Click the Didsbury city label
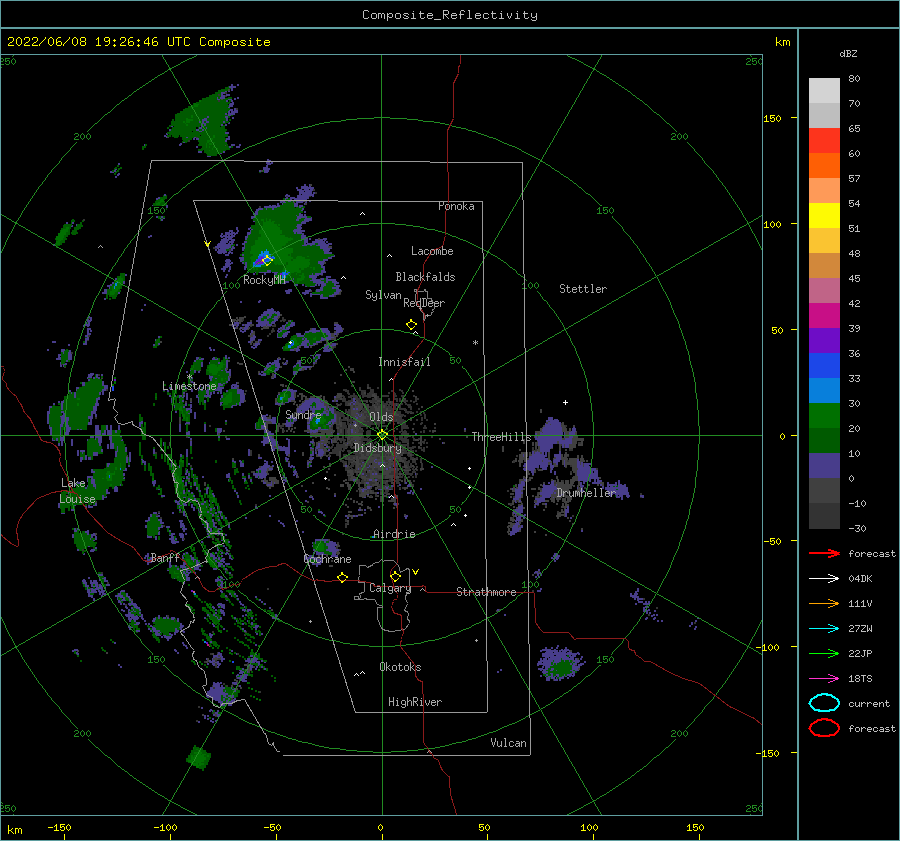Image resolution: width=900 pixels, height=841 pixels. [x=378, y=448]
